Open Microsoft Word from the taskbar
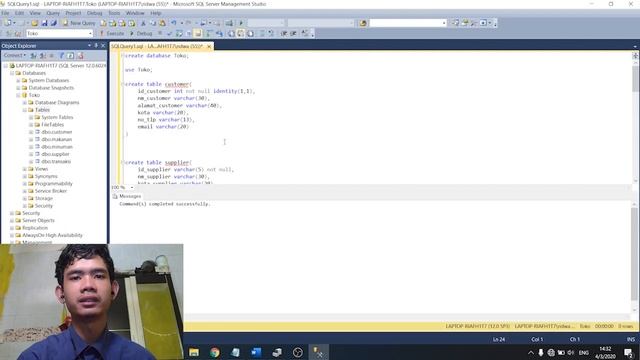Image resolution: width=640 pixels, height=360 pixels. click(x=256, y=352)
